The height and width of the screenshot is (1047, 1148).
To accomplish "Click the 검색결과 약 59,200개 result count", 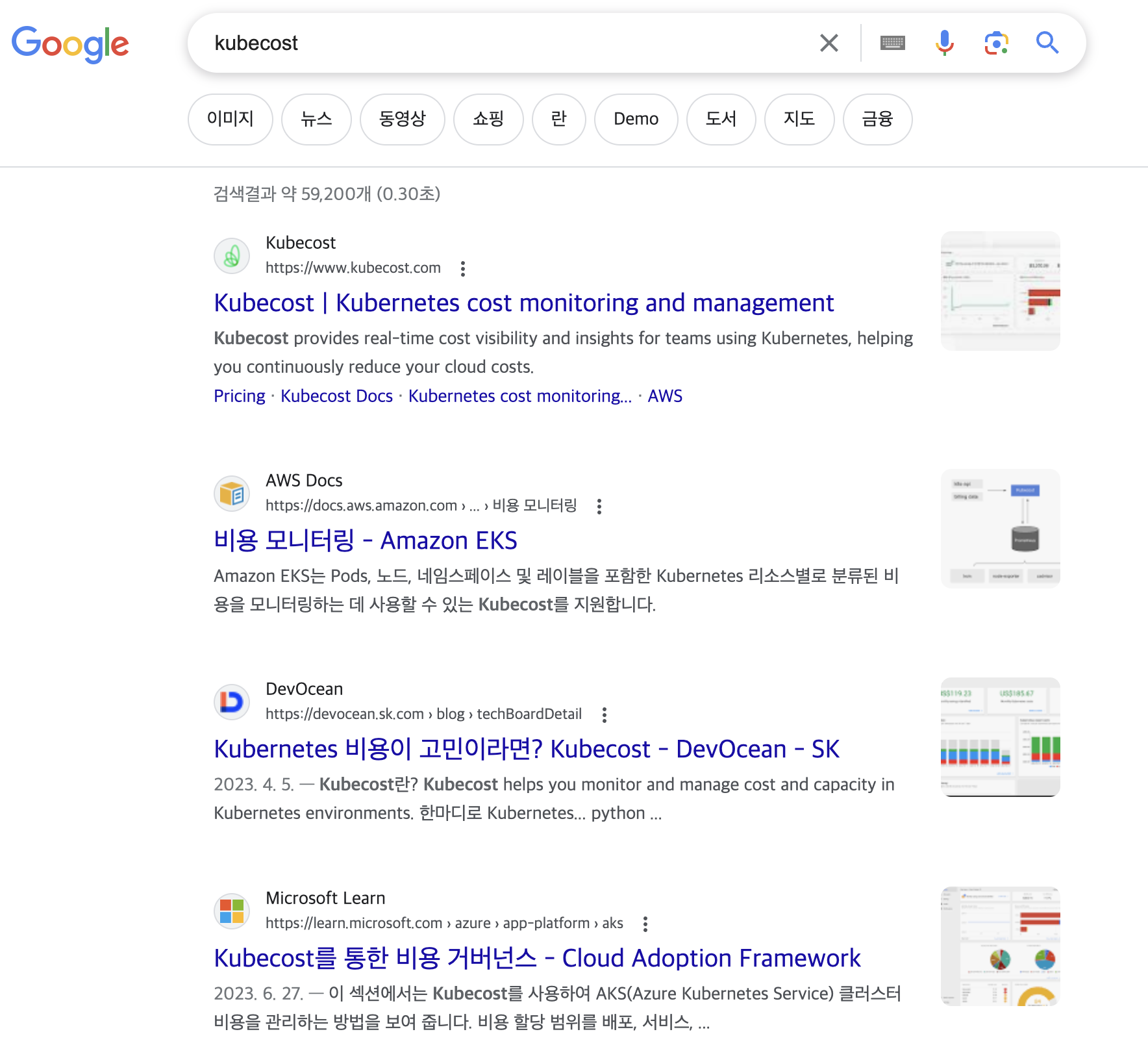I will coord(327,194).
